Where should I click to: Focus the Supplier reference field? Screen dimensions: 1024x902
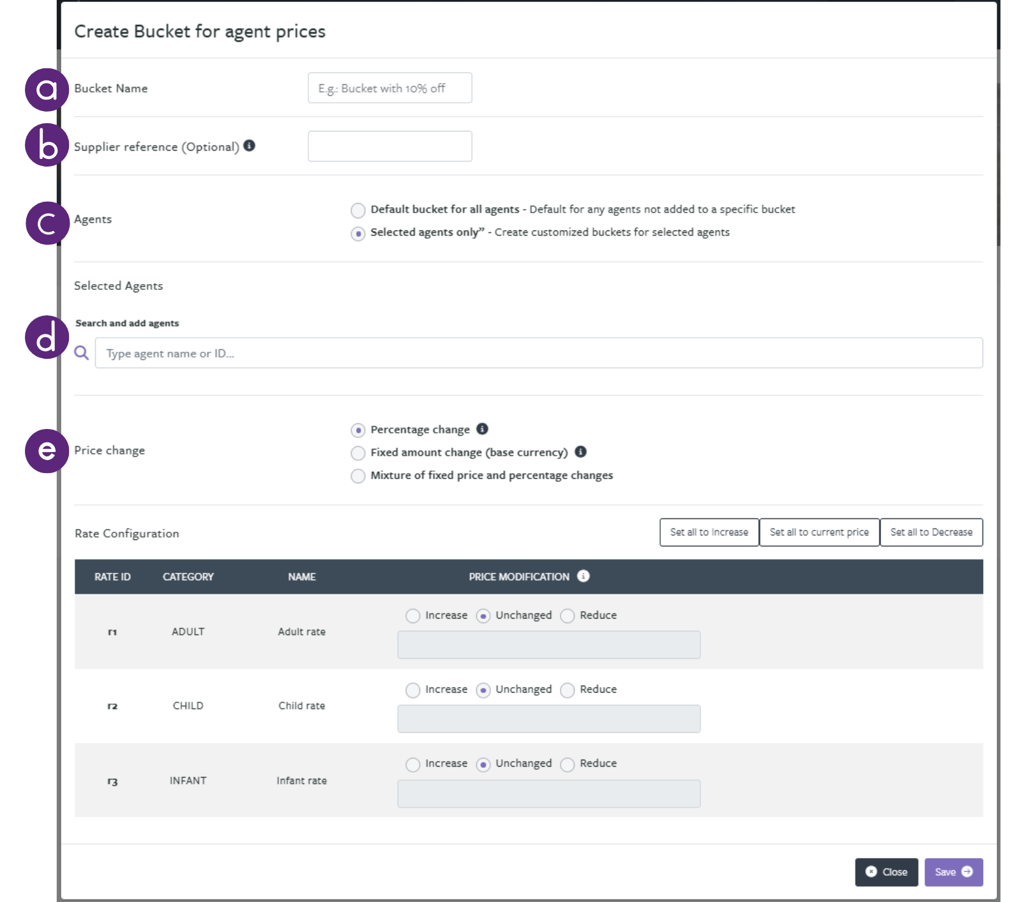[x=390, y=146]
